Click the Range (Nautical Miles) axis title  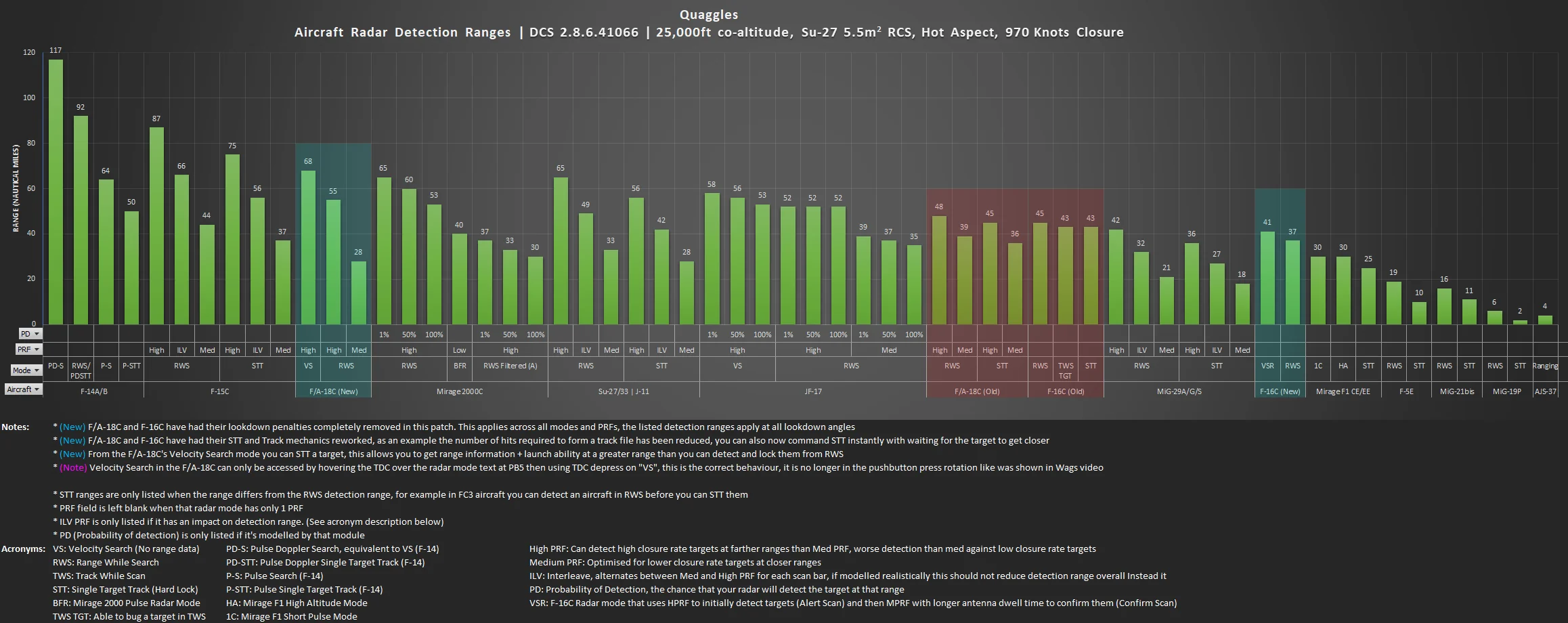pyautogui.click(x=16, y=188)
